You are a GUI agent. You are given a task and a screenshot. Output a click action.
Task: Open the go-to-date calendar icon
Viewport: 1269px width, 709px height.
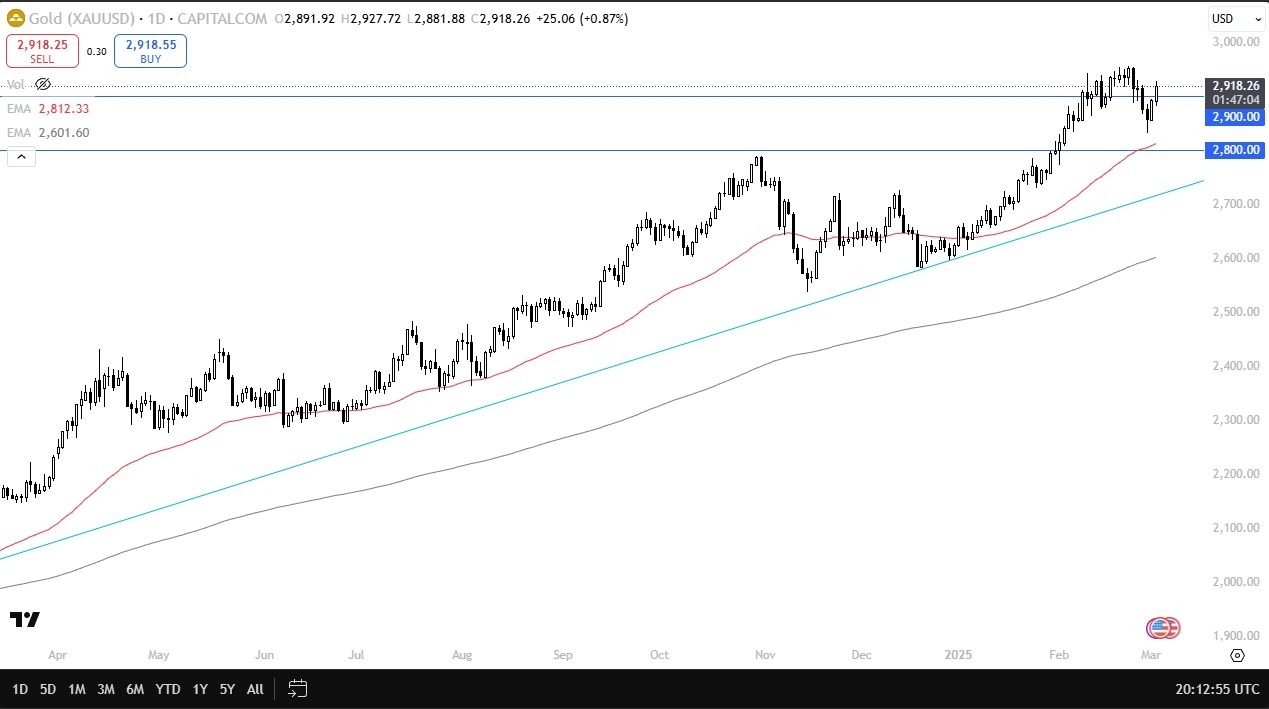(x=297, y=688)
